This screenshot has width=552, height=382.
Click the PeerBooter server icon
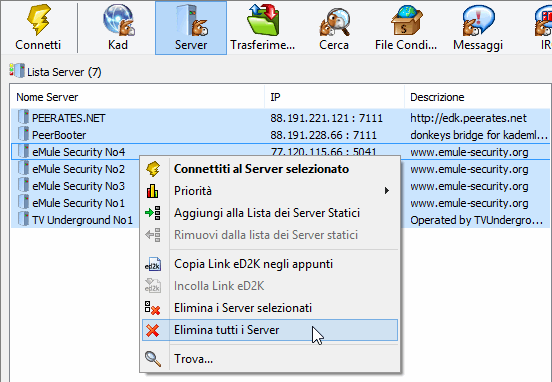(24, 134)
